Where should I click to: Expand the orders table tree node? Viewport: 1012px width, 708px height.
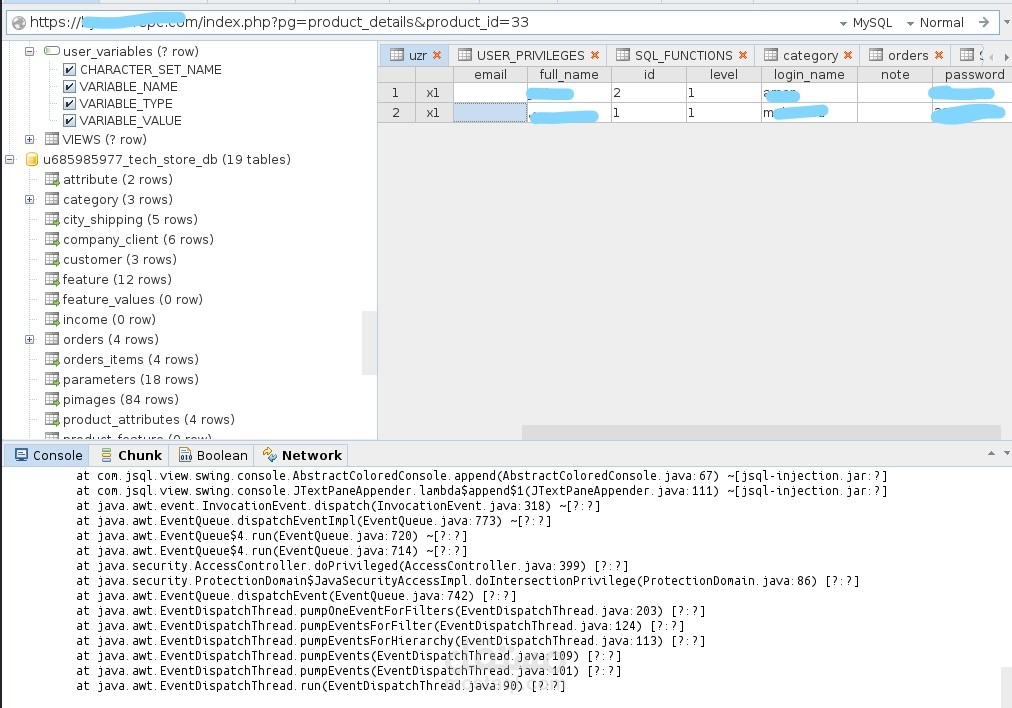(30, 339)
